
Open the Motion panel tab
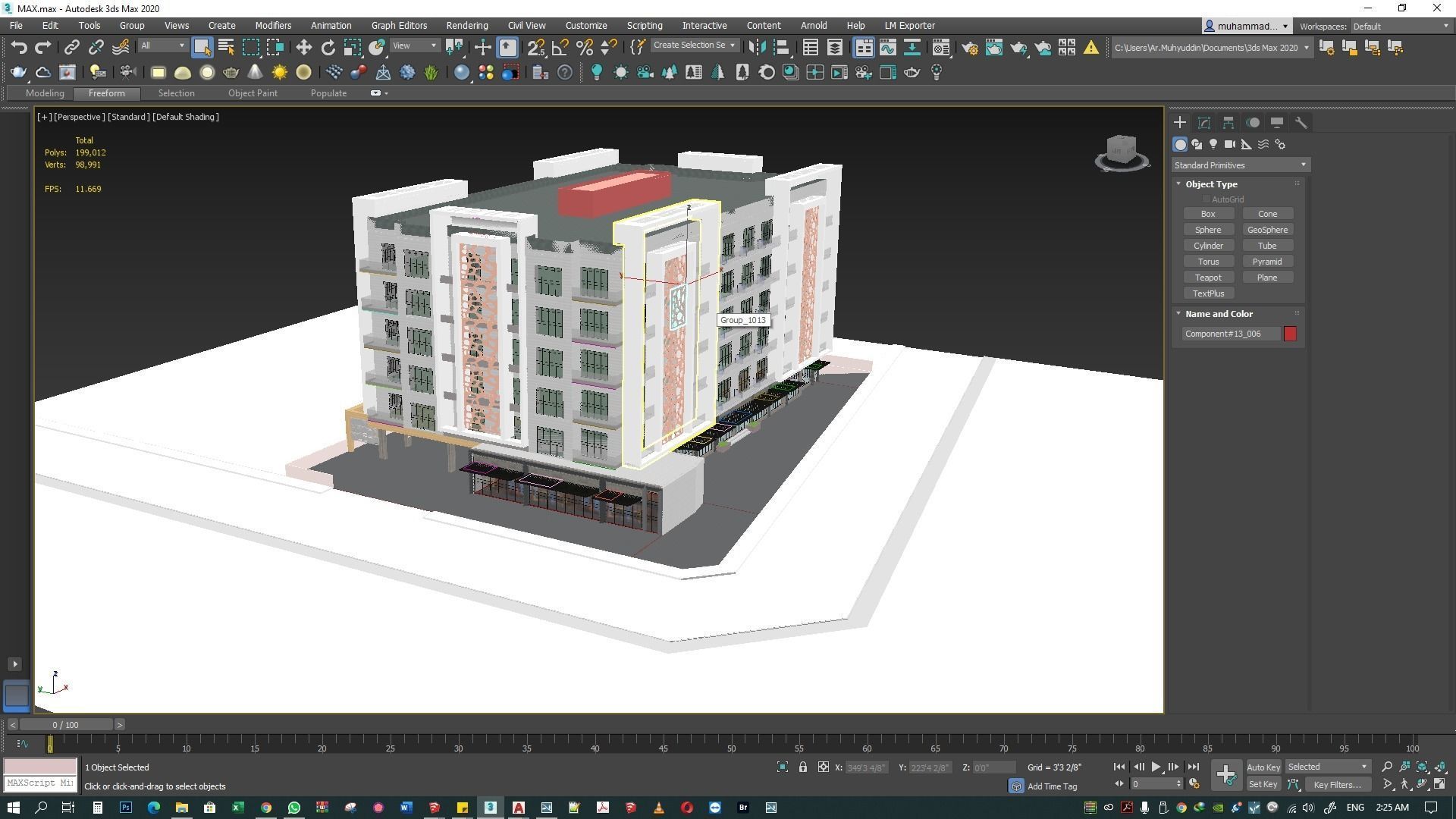click(1253, 122)
